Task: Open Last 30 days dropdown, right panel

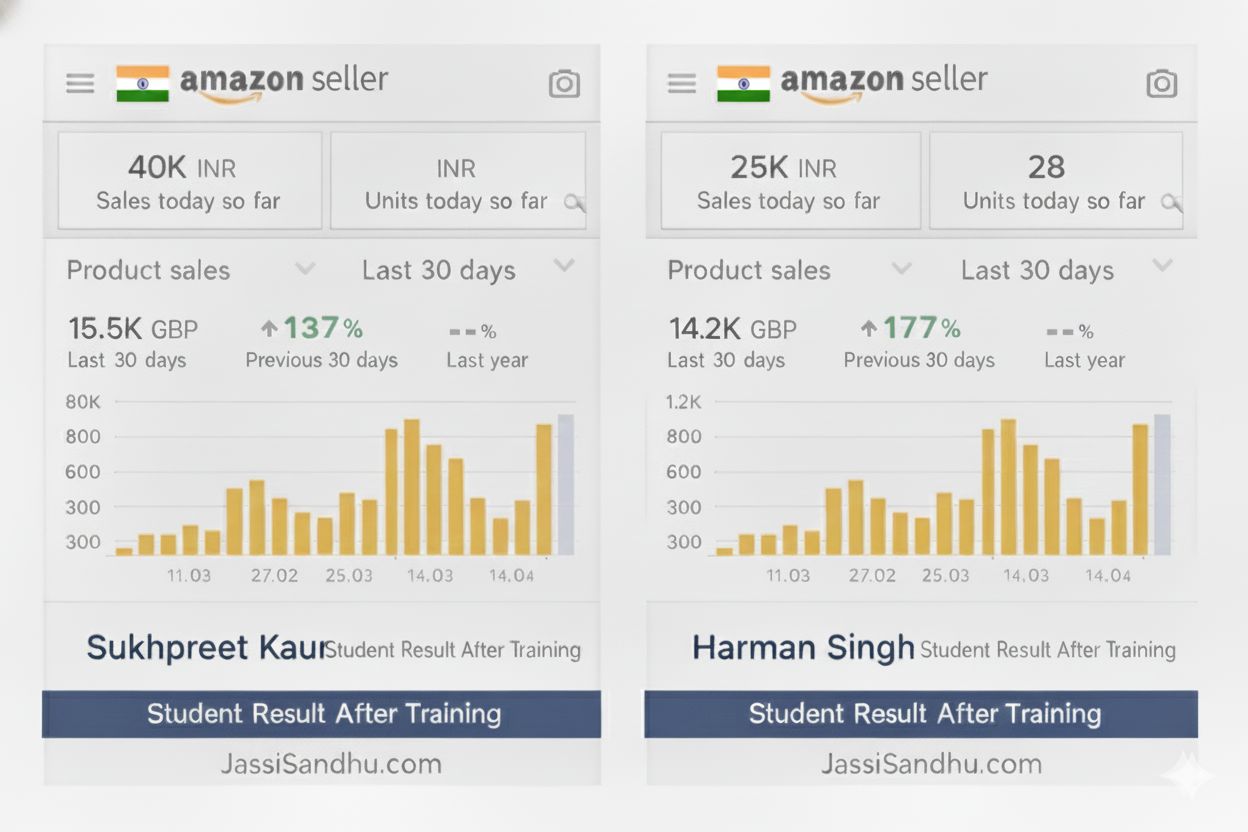Action: [1161, 266]
